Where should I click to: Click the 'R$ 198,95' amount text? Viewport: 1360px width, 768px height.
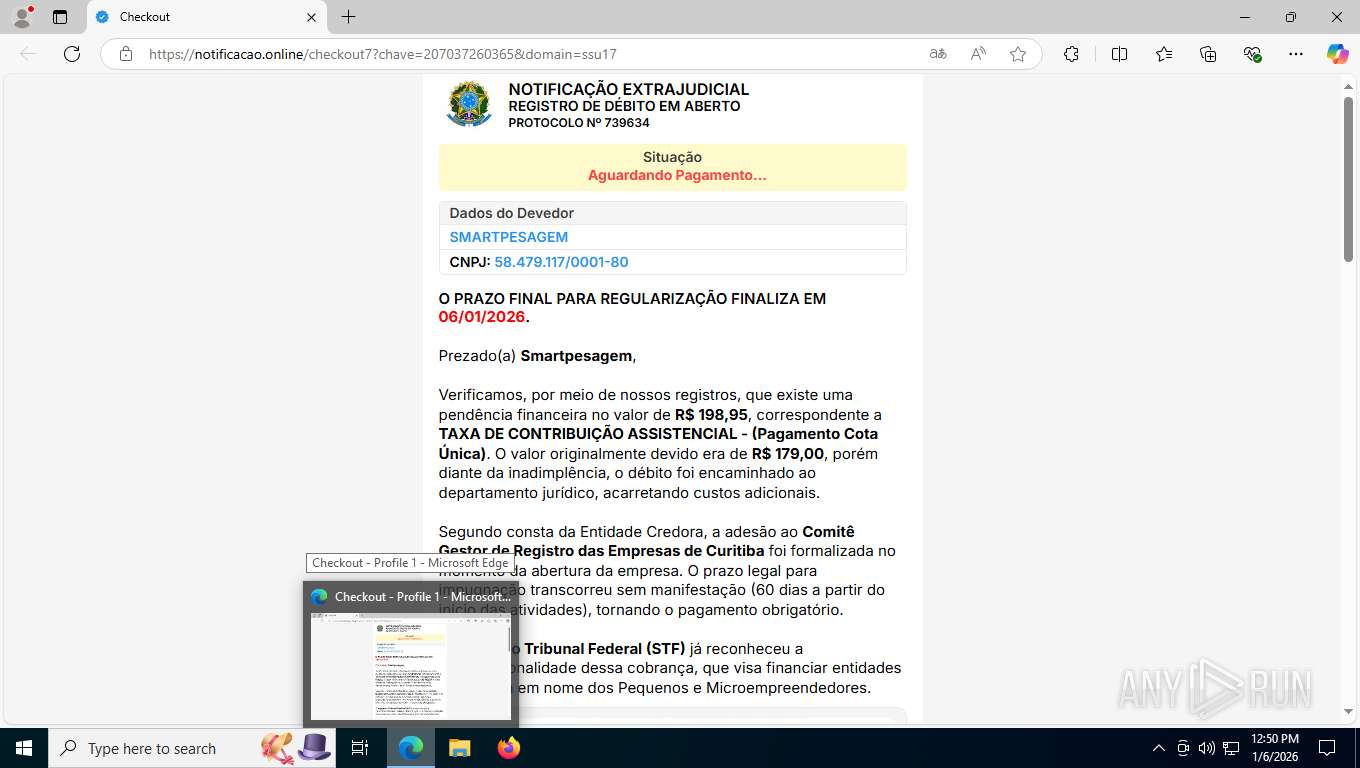tap(711, 414)
